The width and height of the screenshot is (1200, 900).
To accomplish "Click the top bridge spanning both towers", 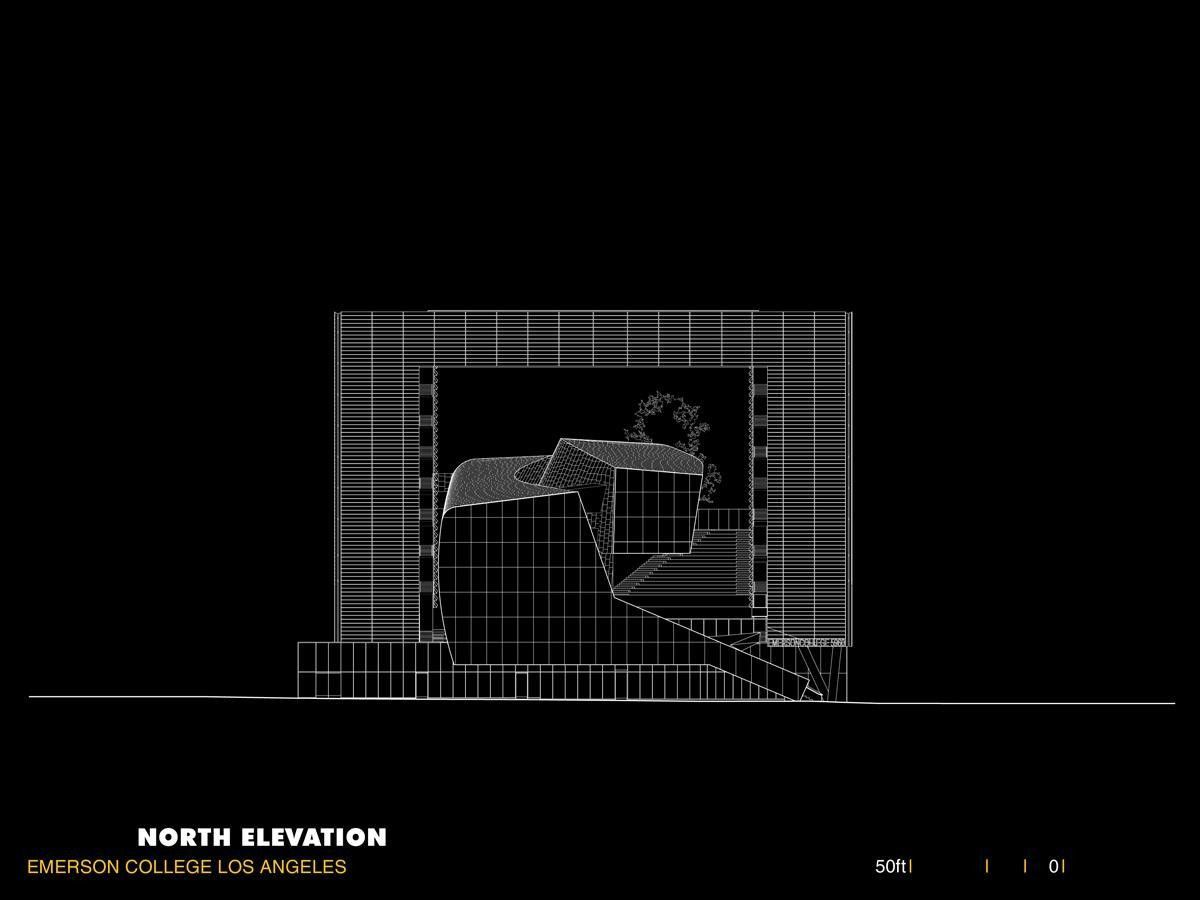I will pyautogui.click(x=592, y=338).
